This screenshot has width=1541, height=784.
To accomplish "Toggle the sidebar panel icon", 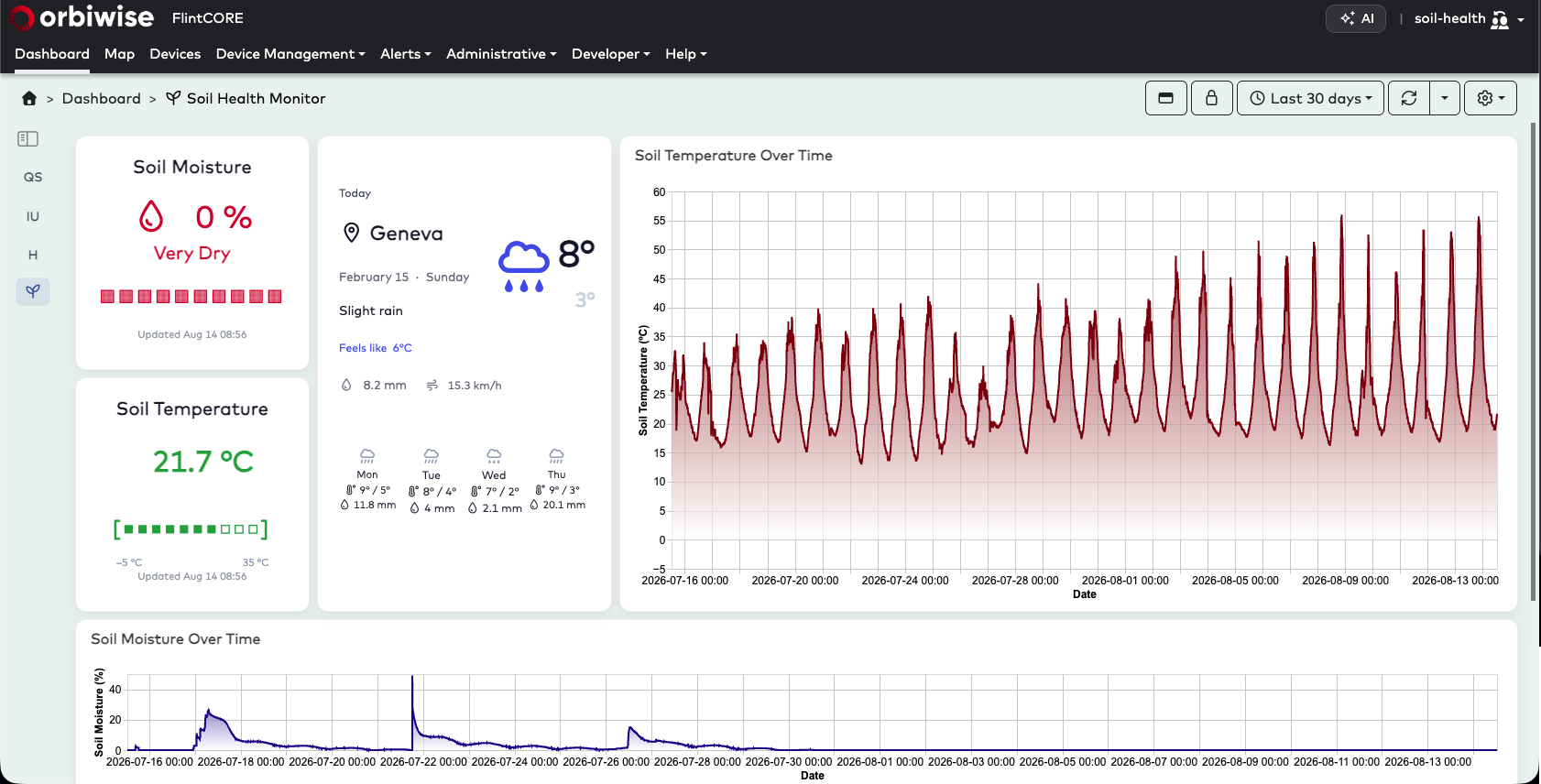I will coord(28,138).
